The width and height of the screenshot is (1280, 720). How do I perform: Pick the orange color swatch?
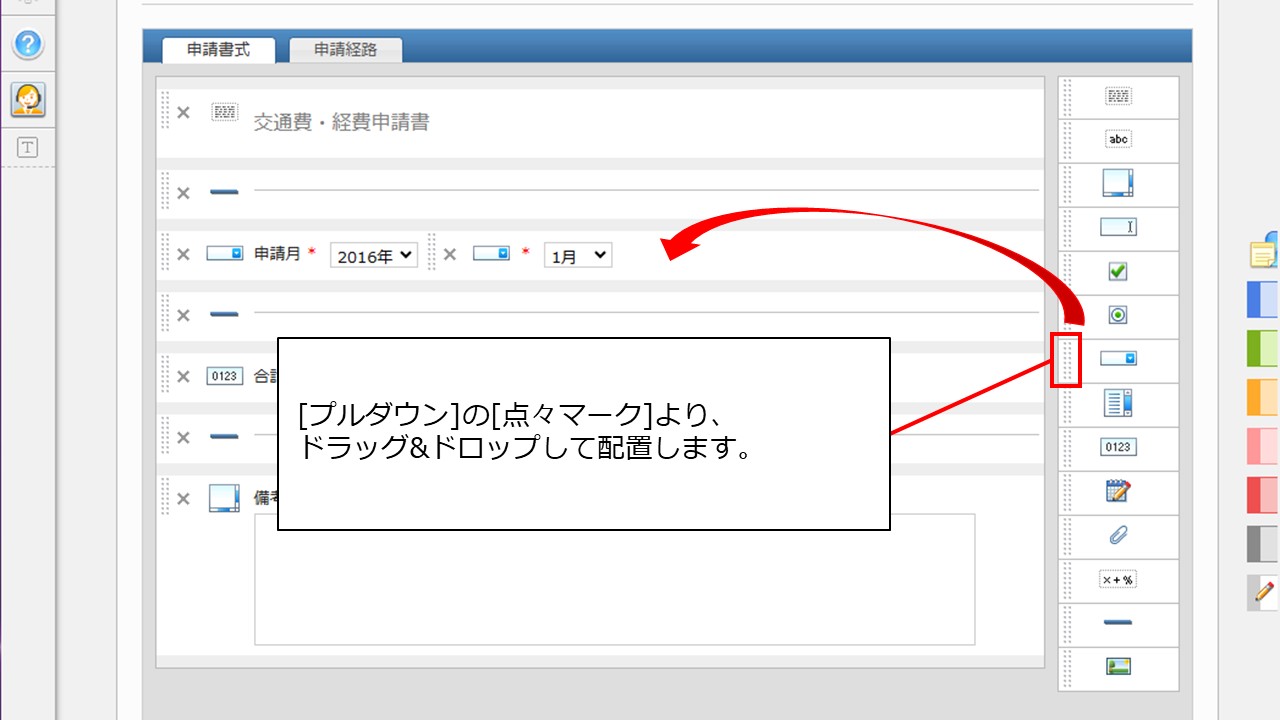tap(1262, 397)
